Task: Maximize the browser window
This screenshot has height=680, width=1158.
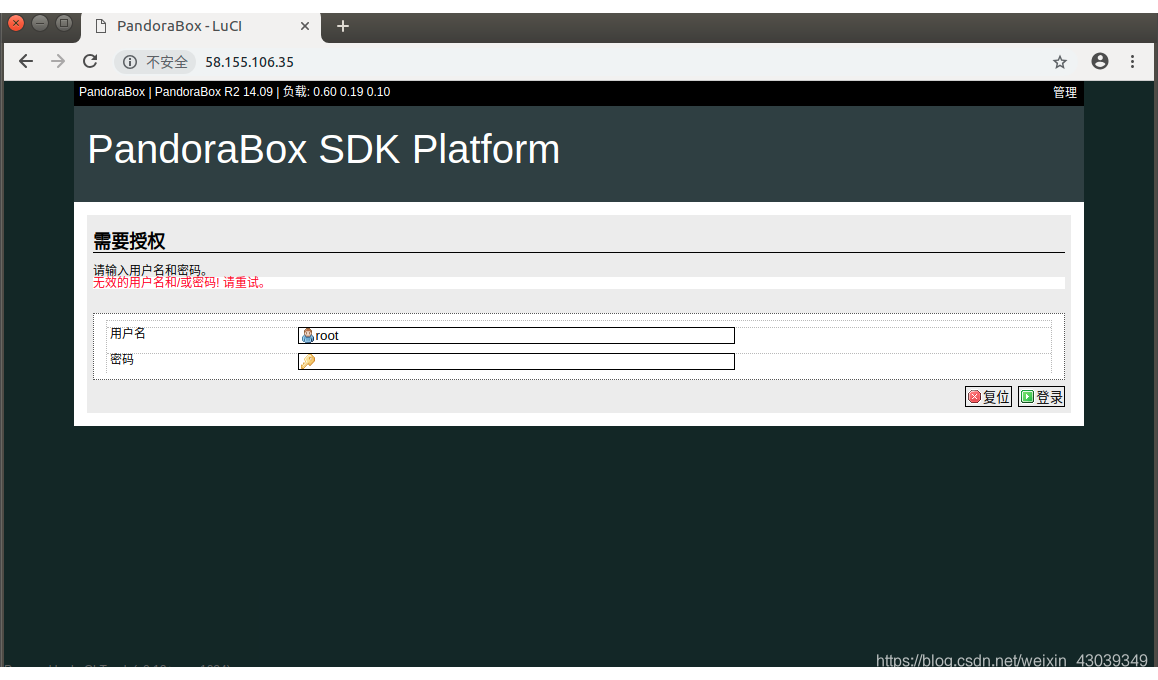Action: tap(64, 24)
